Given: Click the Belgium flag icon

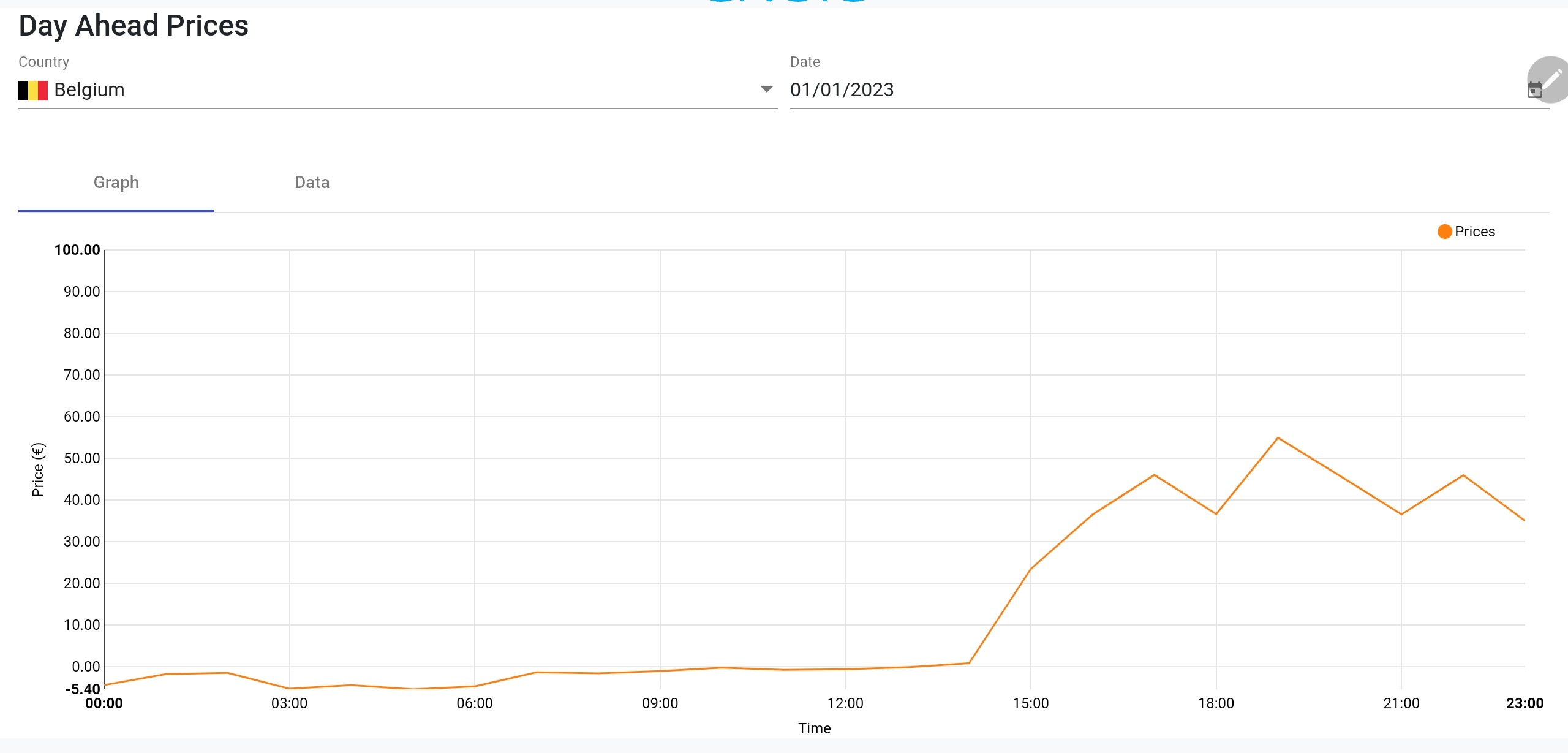Looking at the screenshot, I should [33, 90].
